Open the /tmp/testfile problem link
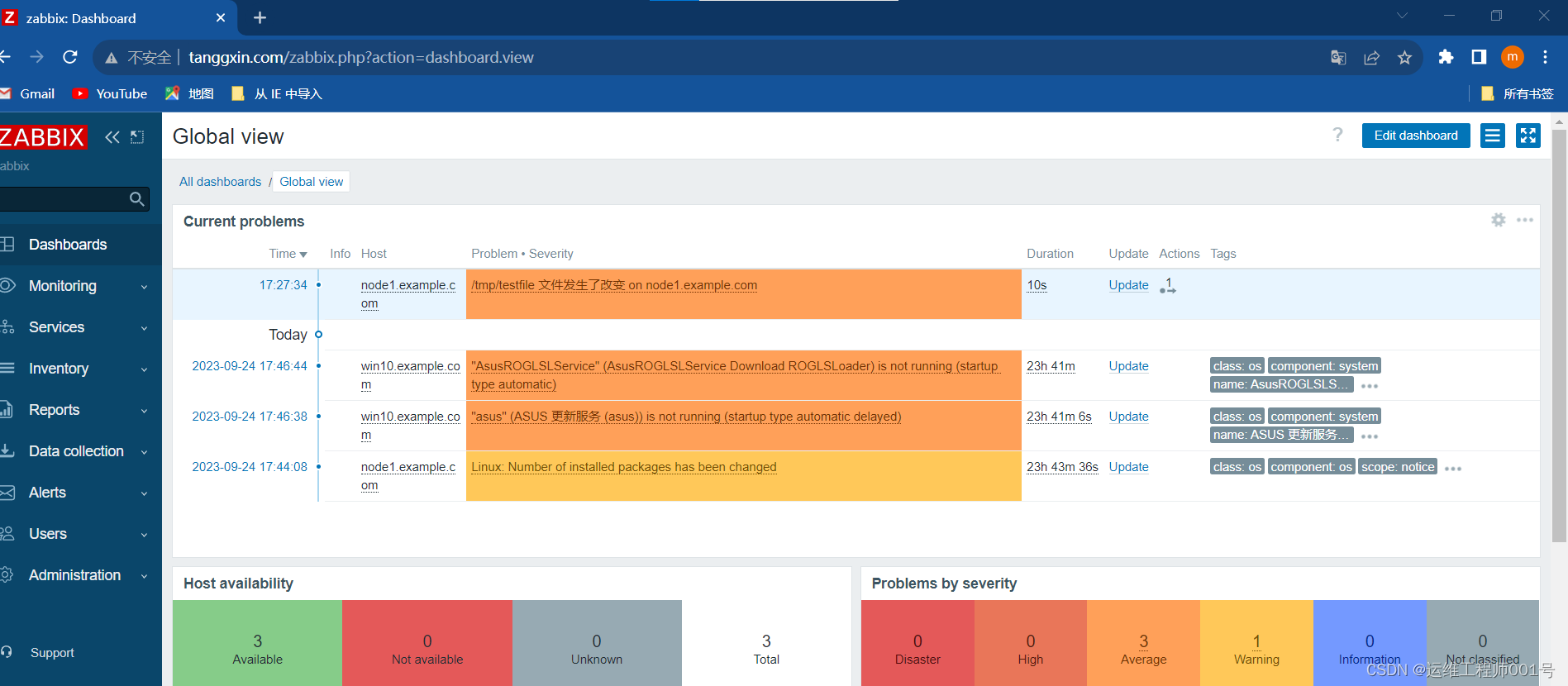The image size is (1568, 686). click(x=614, y=285)
